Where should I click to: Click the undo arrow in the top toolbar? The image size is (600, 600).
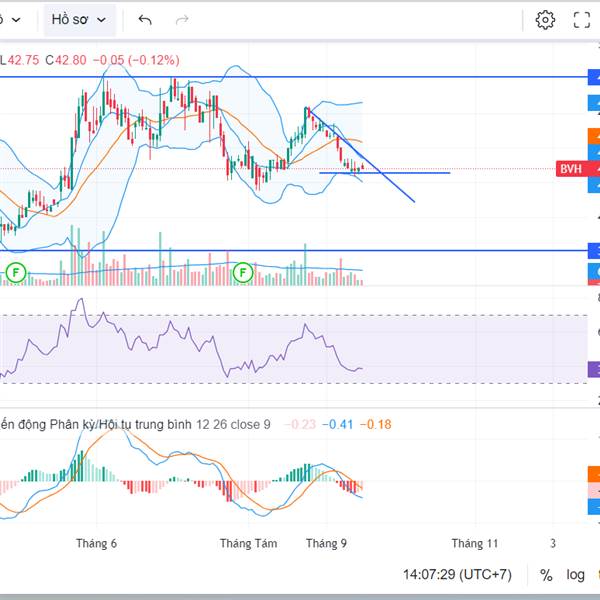click(145, 20)
